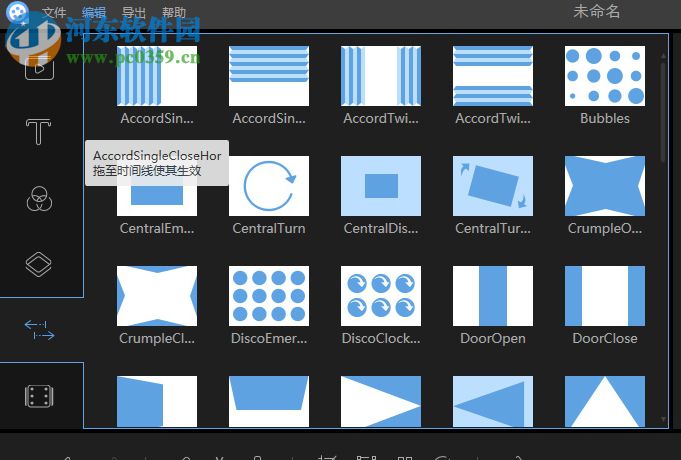The width and height of the screenshot is (681, 460).
Task: Select the AccordSin... transition with horizontal stripes
Action: tap(269, 76)
